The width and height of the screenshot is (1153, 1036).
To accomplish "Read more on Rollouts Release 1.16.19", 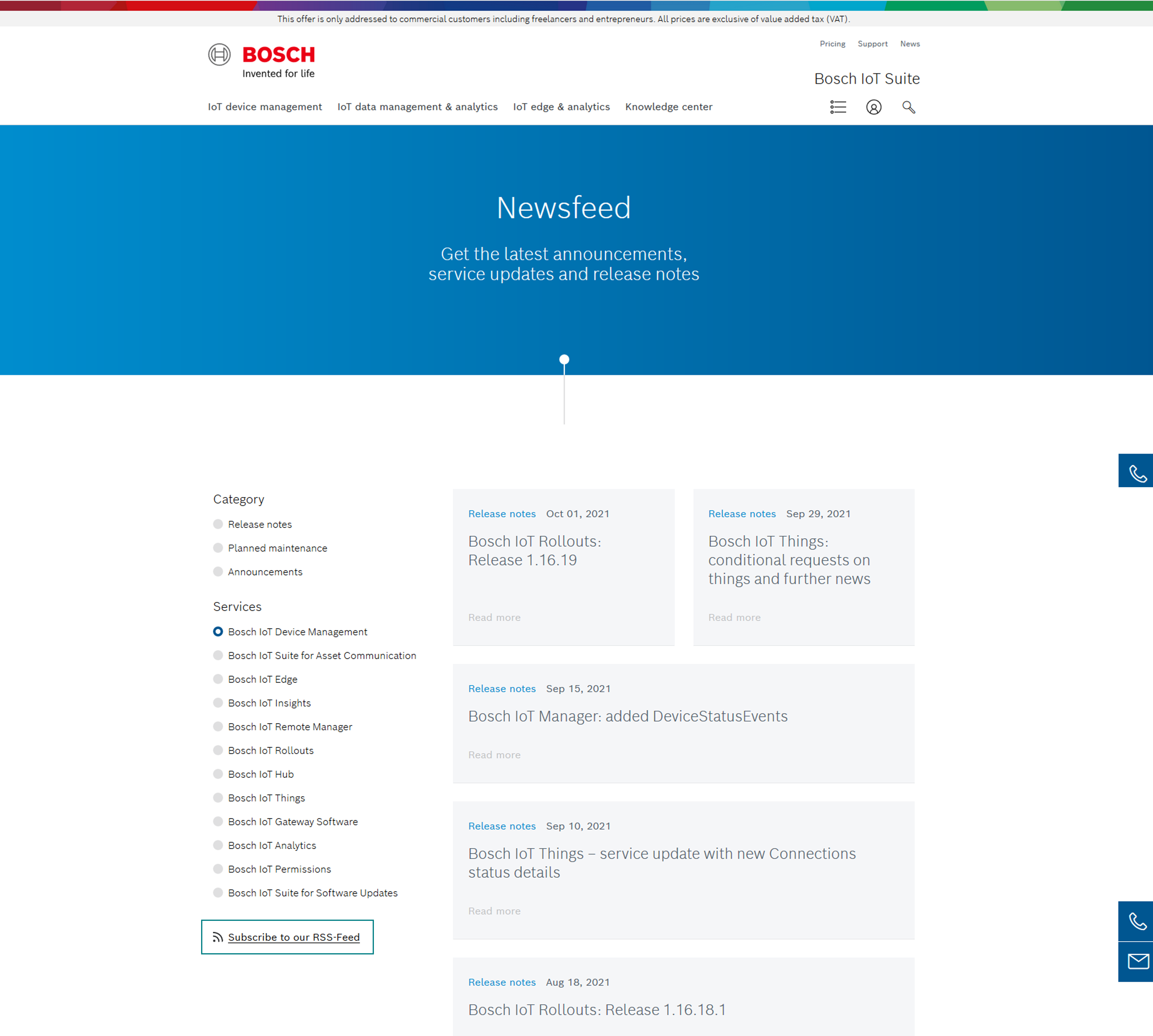I will coord(494,618).
